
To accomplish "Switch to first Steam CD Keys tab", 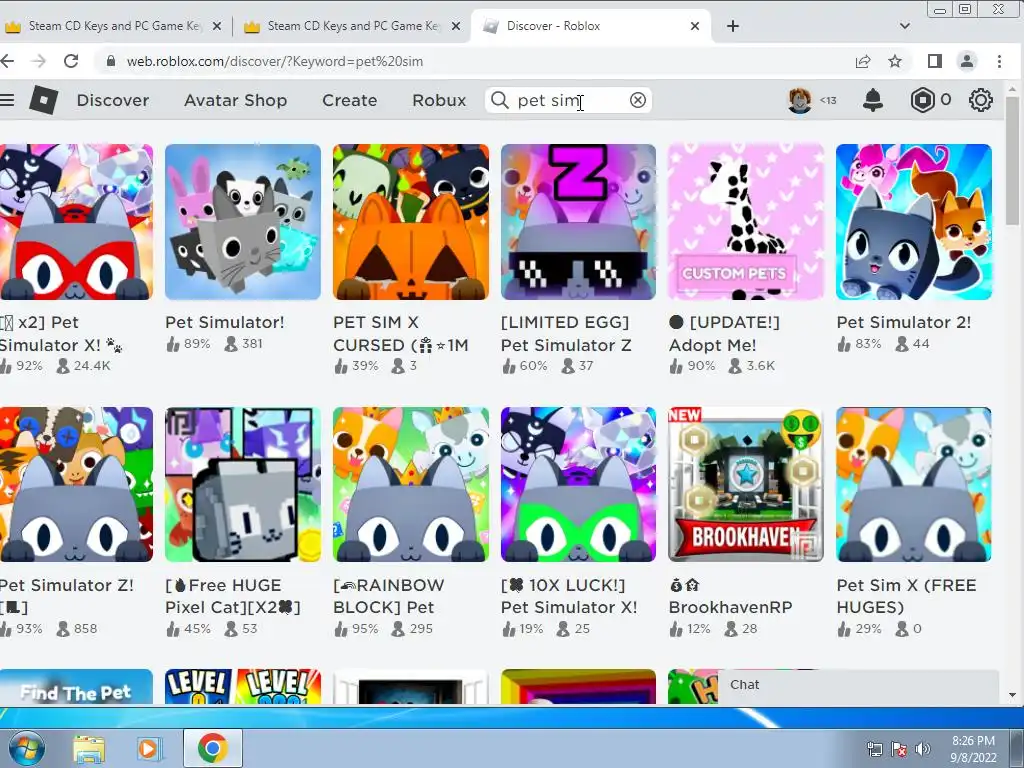I will [114, 26].
